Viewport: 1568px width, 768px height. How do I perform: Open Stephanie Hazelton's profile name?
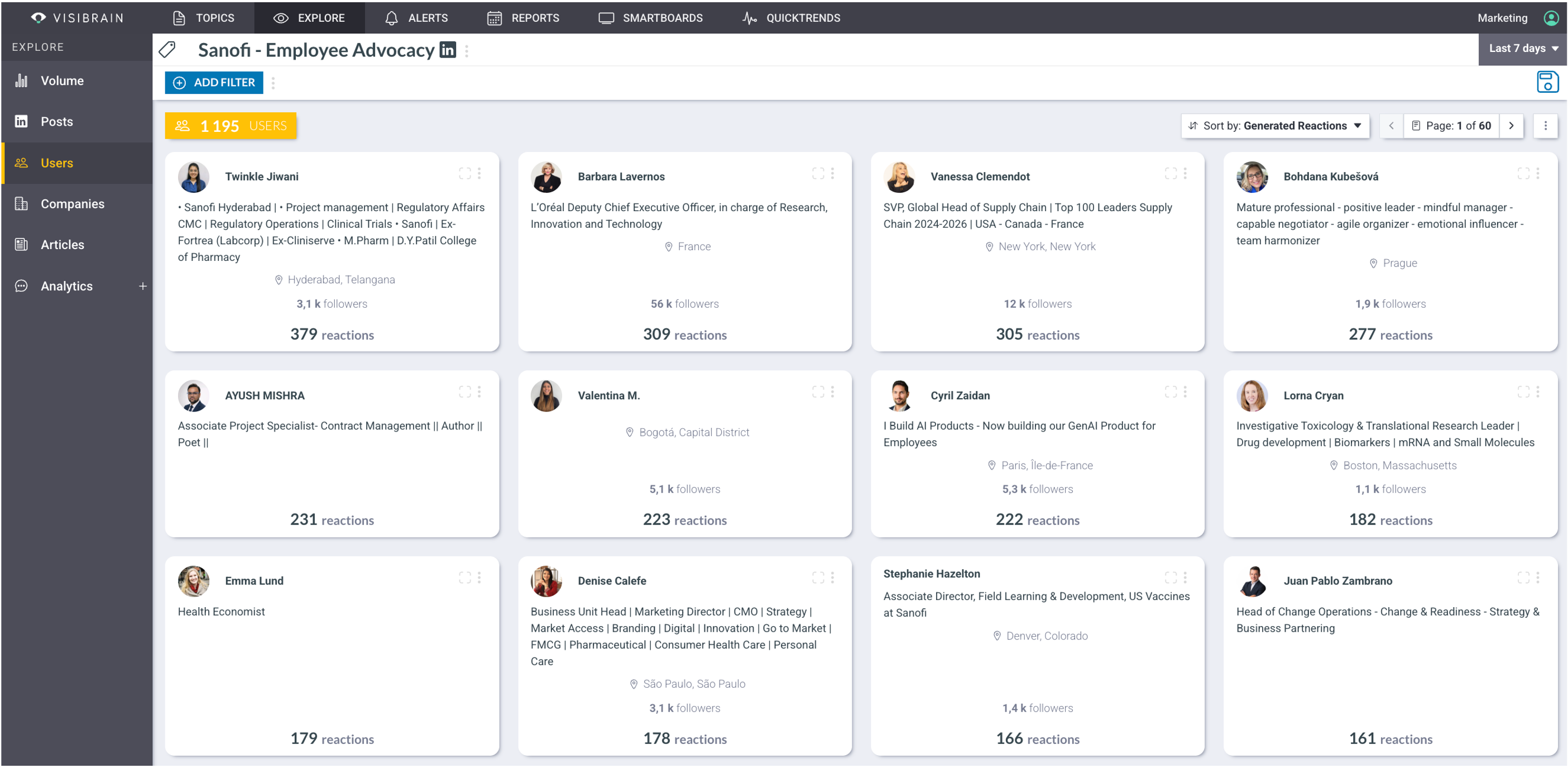(931, 574)
